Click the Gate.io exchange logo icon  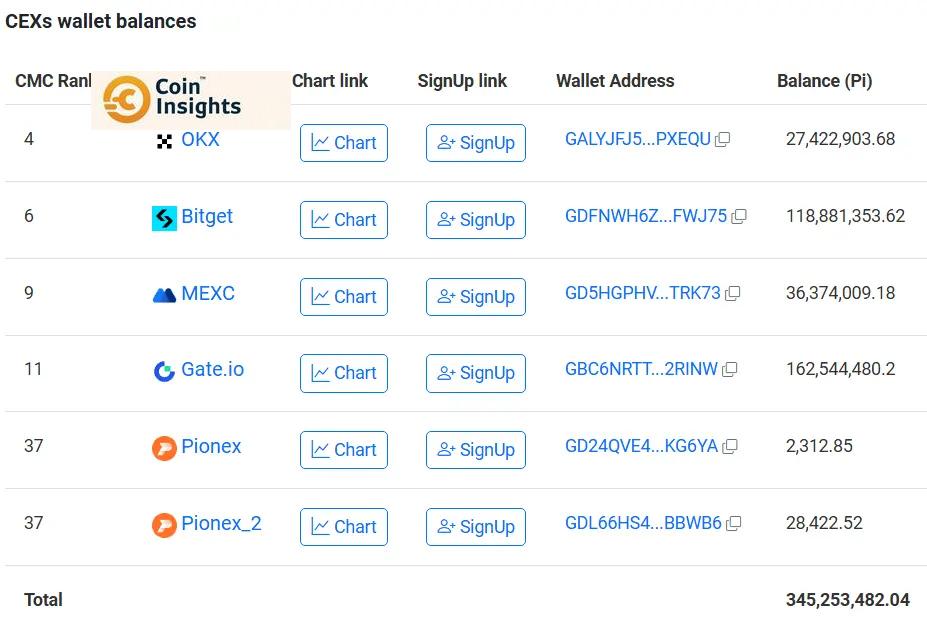coord(164,371)
